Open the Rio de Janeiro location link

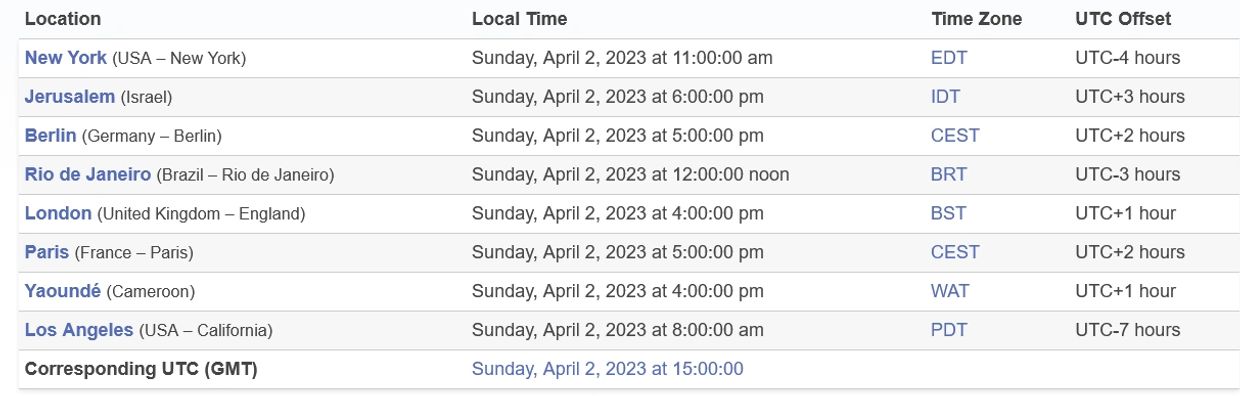pos(88,175)
